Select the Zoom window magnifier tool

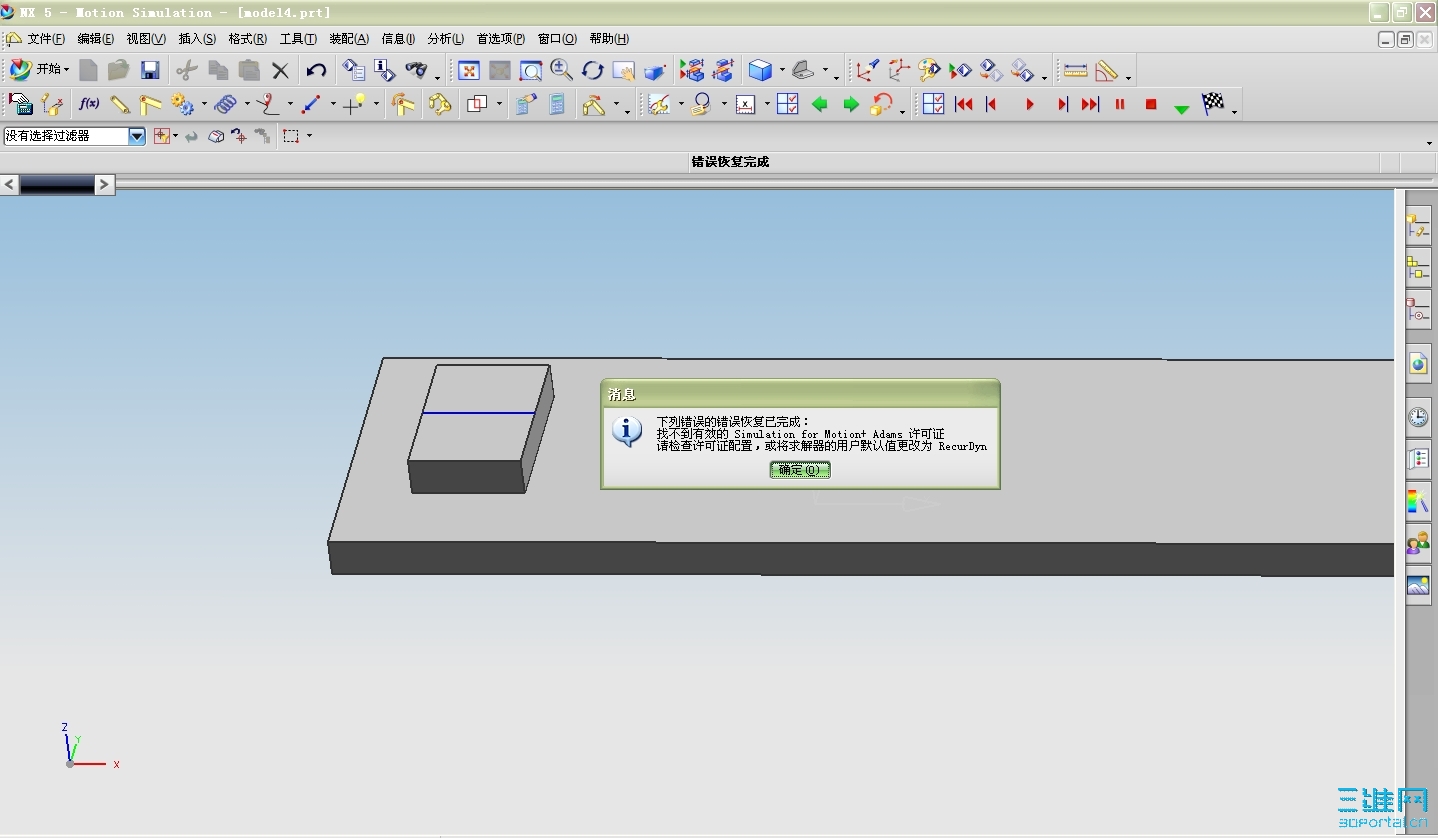coord(531,70)
